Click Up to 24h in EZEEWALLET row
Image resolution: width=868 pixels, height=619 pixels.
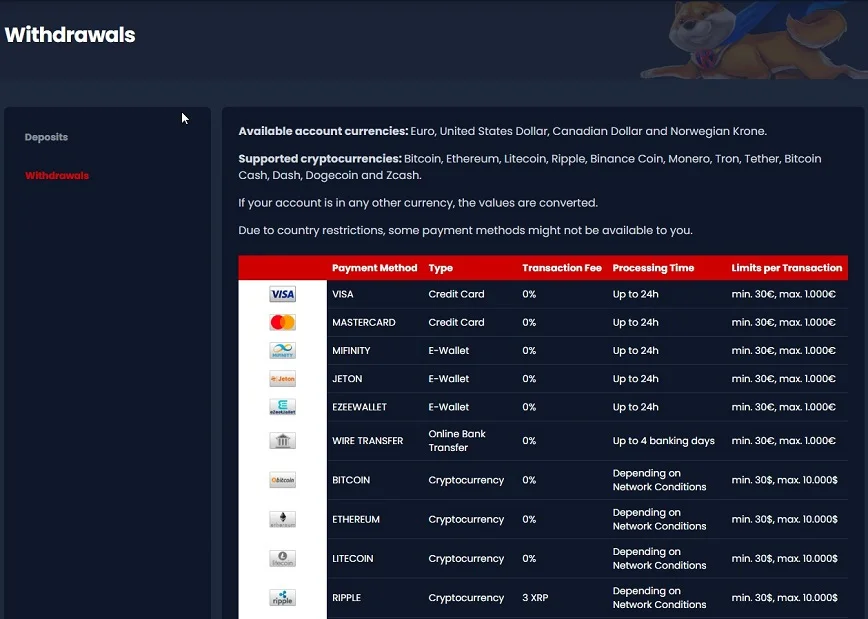[x=636, y=407]
